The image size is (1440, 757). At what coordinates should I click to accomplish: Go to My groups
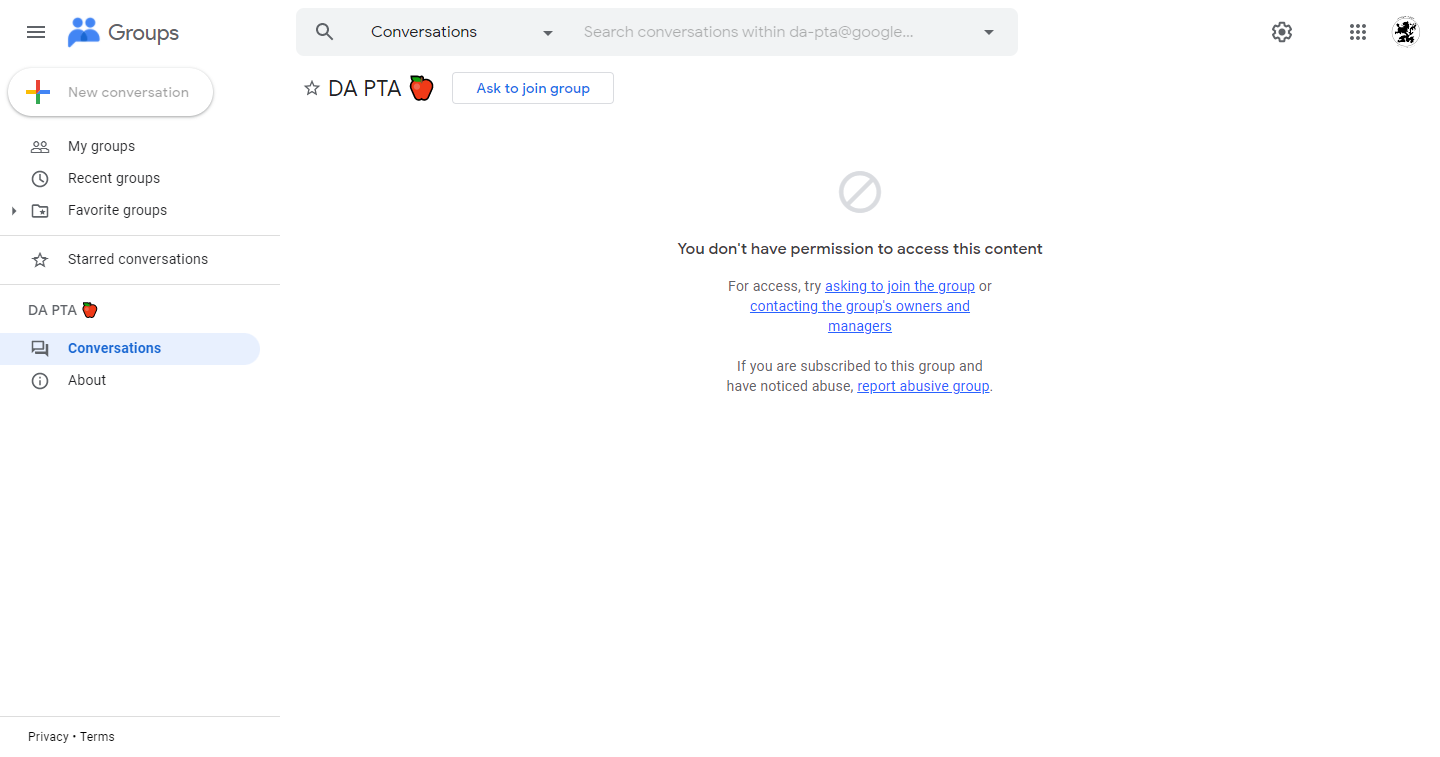click(101, 146)
